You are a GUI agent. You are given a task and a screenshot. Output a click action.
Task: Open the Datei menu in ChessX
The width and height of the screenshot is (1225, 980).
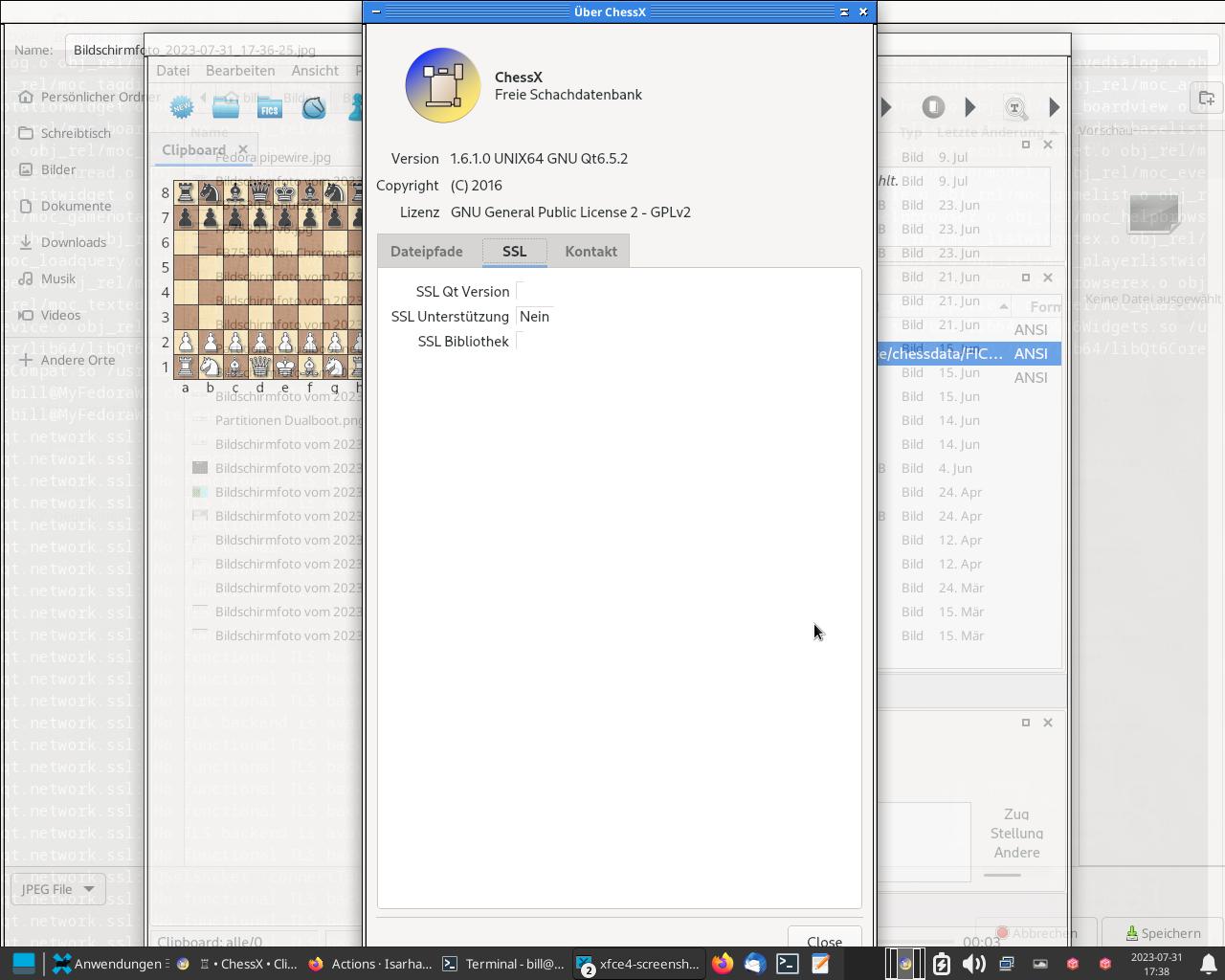(x=173, y=71)
